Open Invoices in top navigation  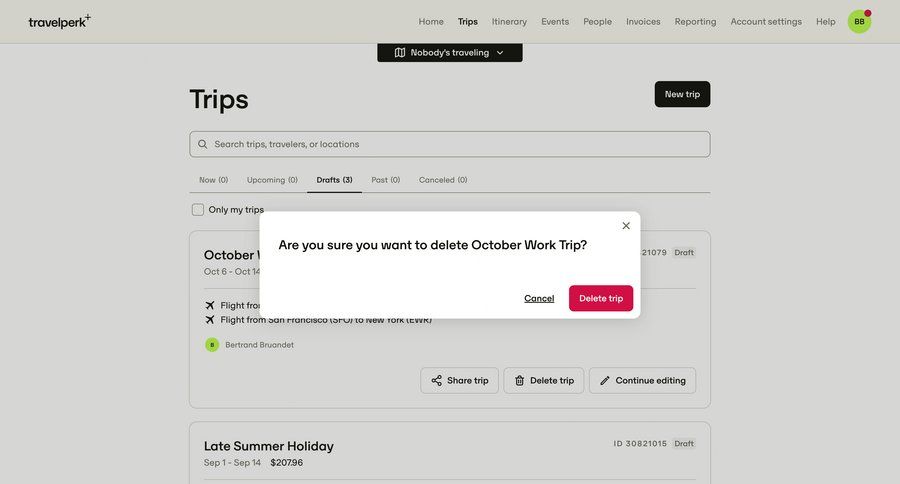coord(643,21)
